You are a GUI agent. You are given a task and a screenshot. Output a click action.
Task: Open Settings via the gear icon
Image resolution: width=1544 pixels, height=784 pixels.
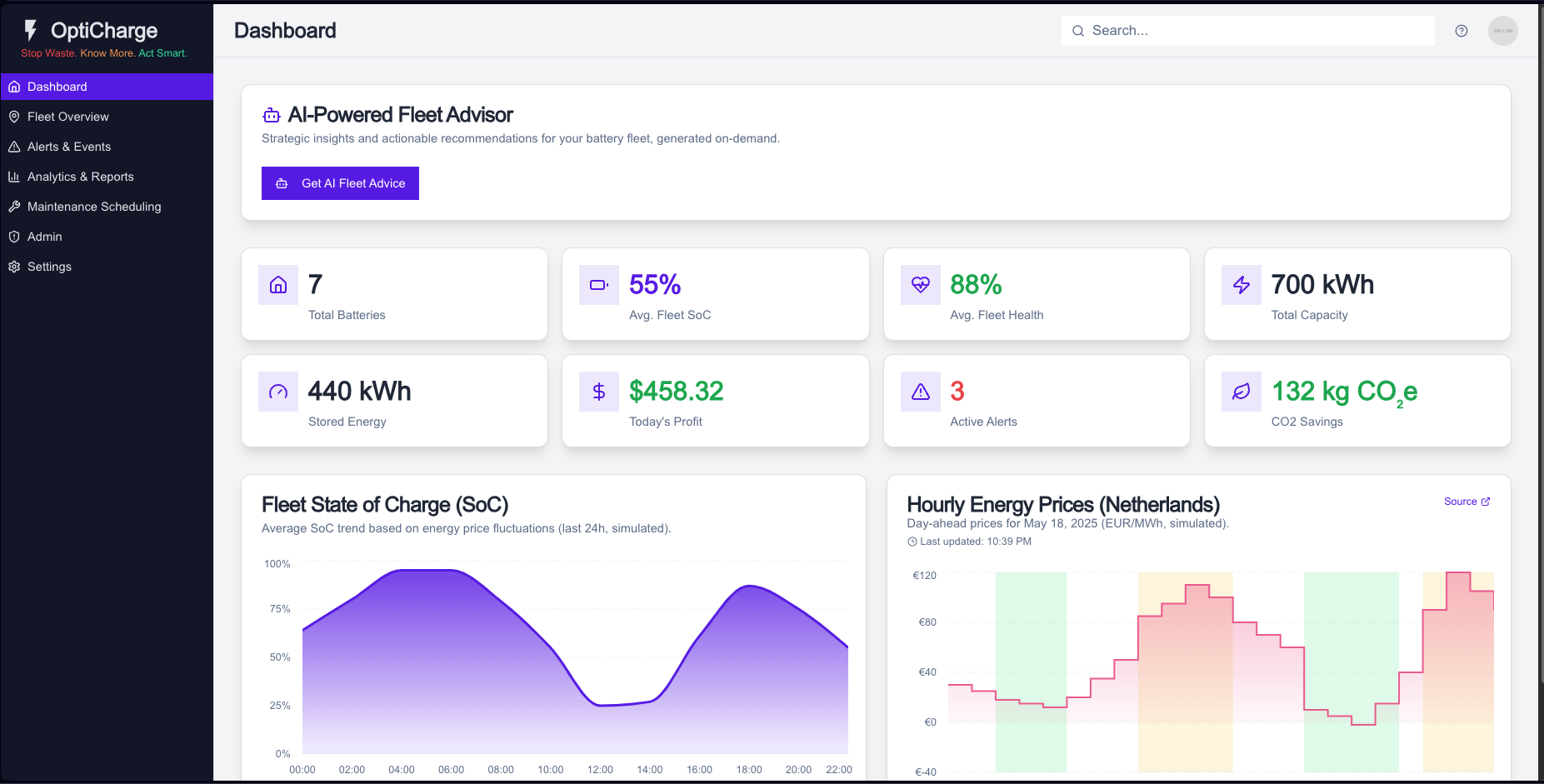click(14, 266)
